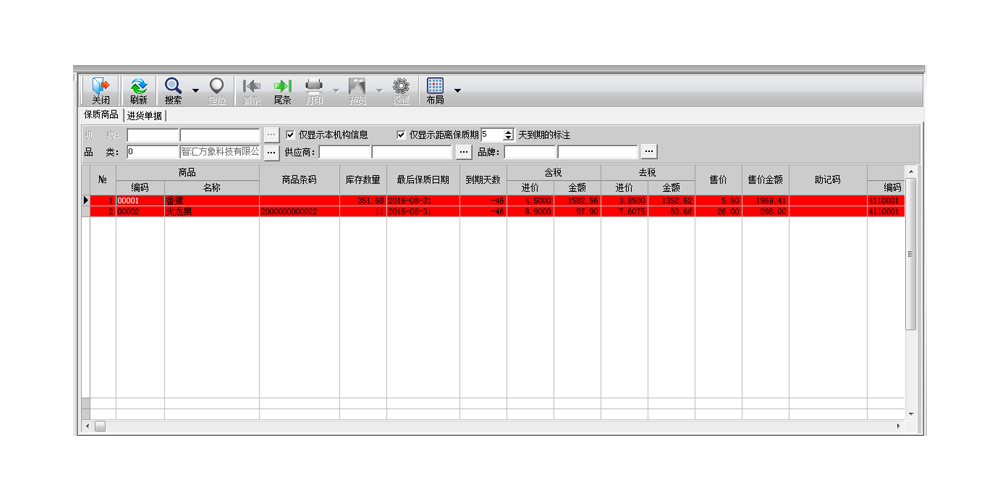This screenshot has width=1000, height=500.
Task: Click the days-to-expiry stepper arrows
Action: point(508,135)
